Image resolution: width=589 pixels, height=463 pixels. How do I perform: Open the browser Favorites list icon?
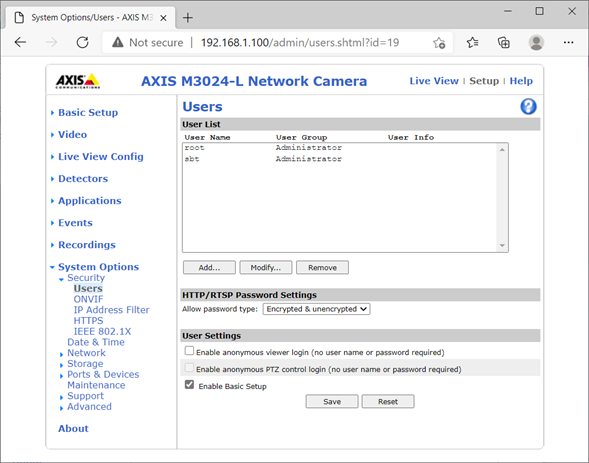tap(473, 42)
